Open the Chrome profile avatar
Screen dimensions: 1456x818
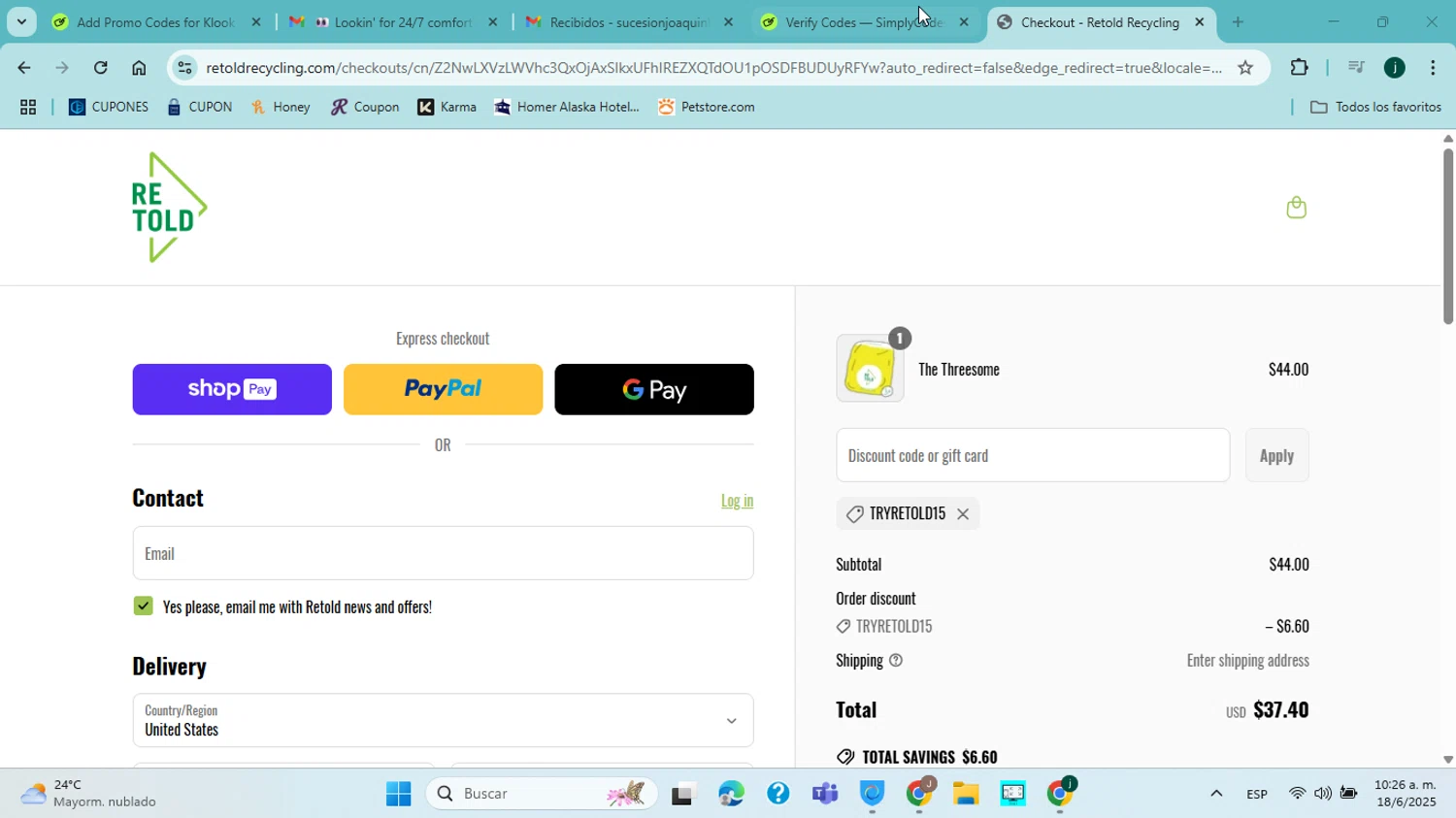tap(1395, 68)
